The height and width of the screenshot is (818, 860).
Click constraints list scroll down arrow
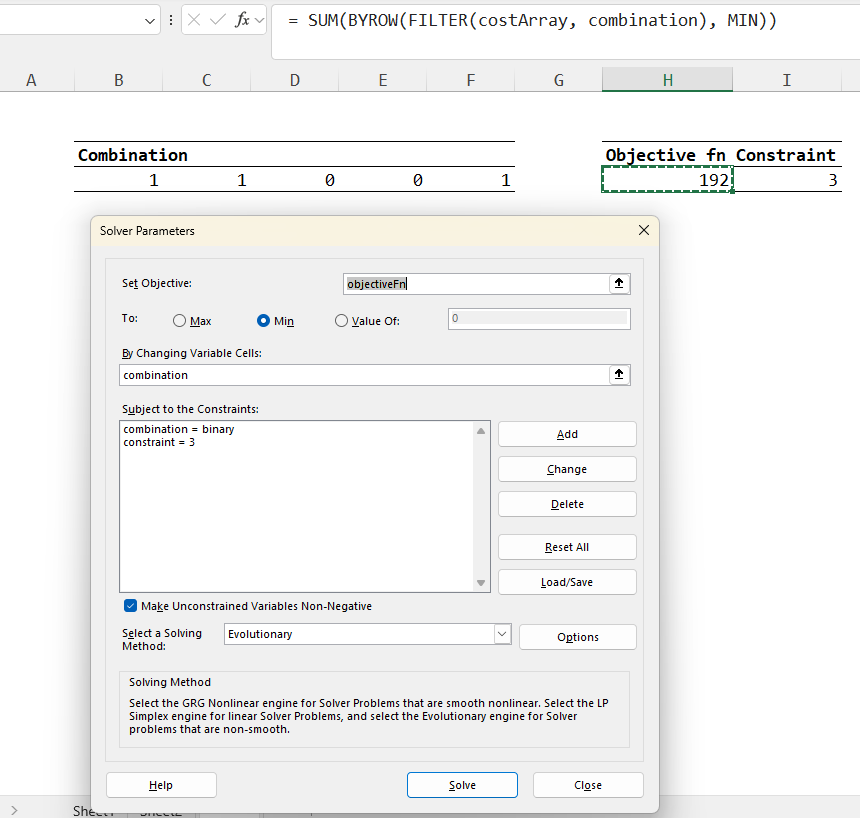[x=481, y=583]
